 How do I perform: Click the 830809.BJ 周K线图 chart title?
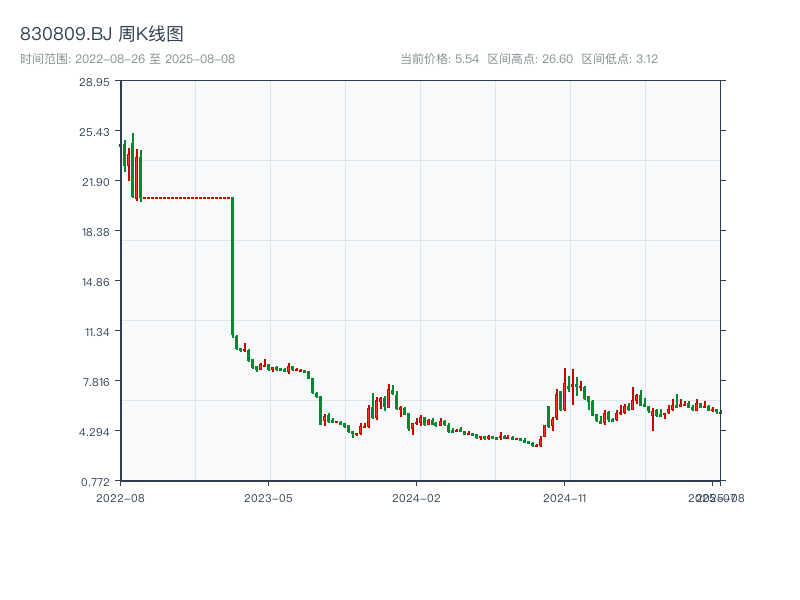pos(102,35)
